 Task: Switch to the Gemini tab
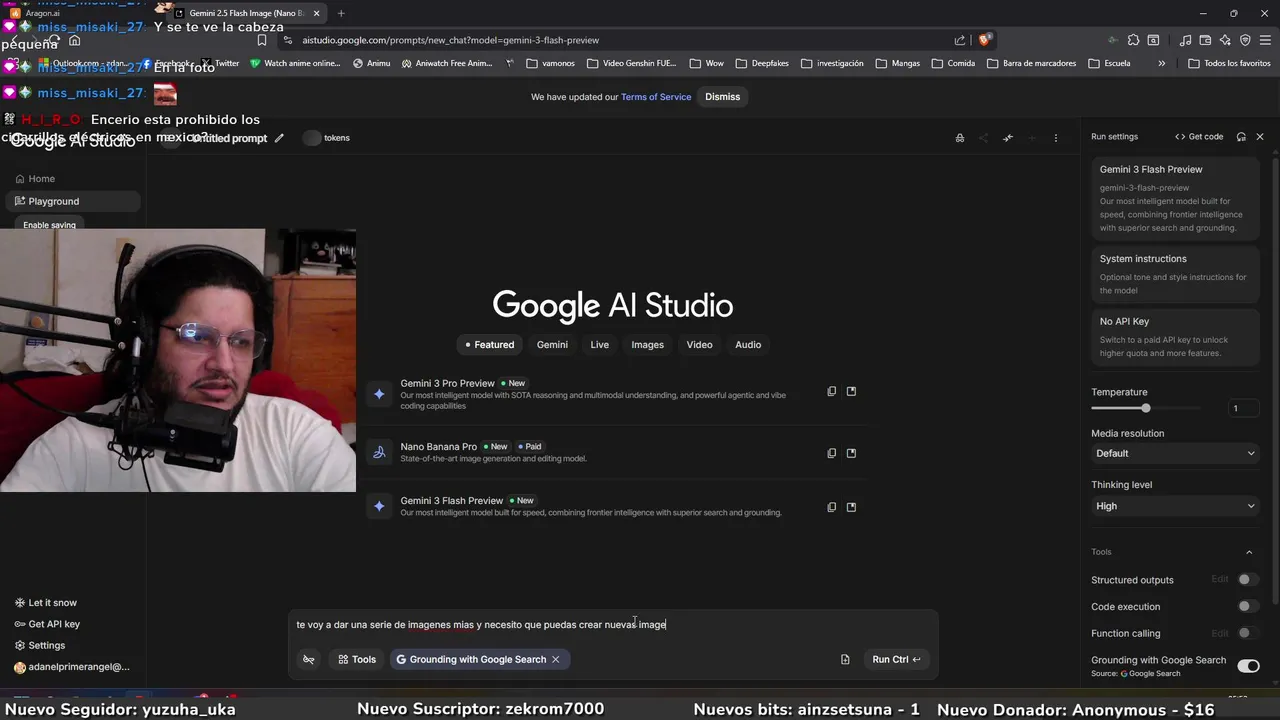[x=552, y=345]
